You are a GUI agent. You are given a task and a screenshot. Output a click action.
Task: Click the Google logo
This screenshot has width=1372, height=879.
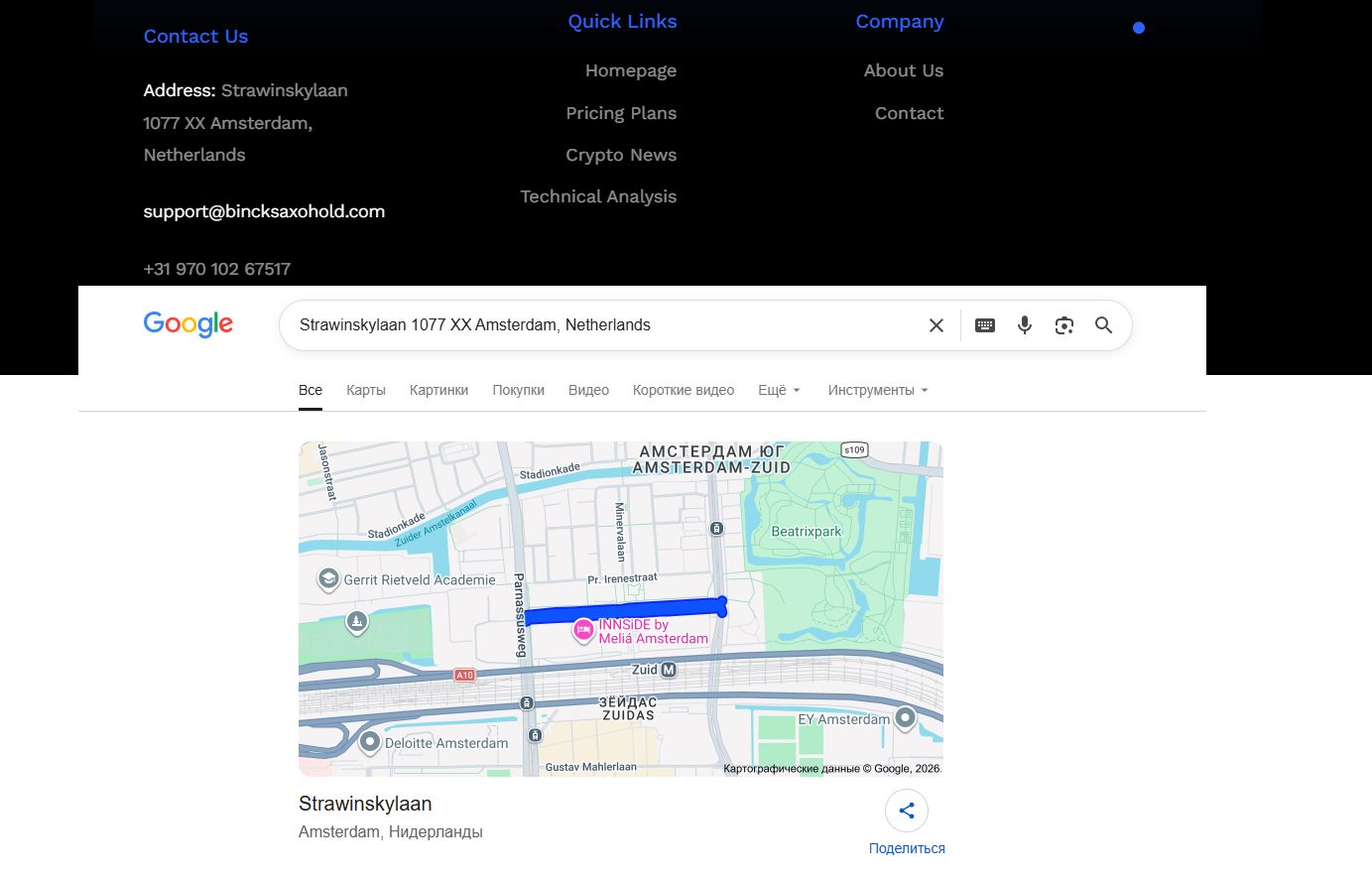pyautogui.click(x=188, y=324)
